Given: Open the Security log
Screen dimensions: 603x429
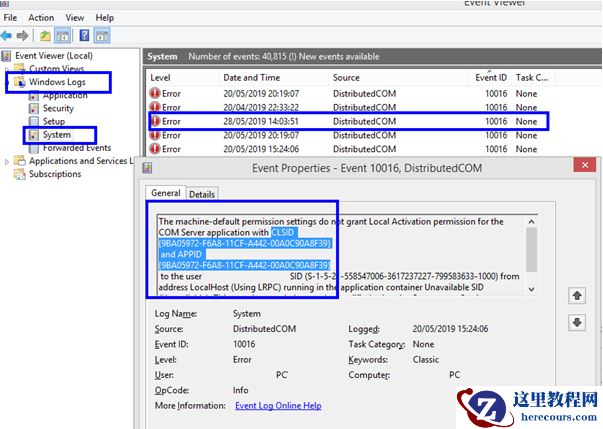Looking at the screenshot, I should (x=58, y=108).
